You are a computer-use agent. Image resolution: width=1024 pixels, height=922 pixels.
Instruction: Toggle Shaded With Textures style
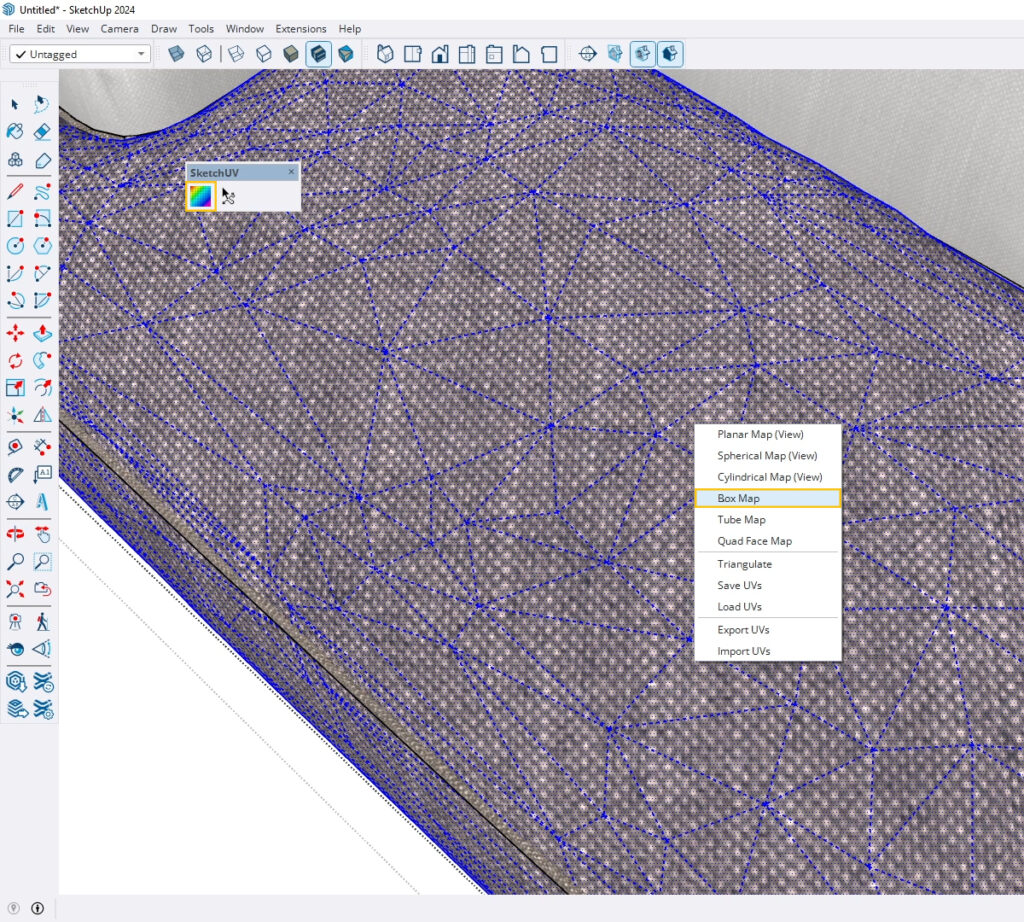[x=319, y=54]
